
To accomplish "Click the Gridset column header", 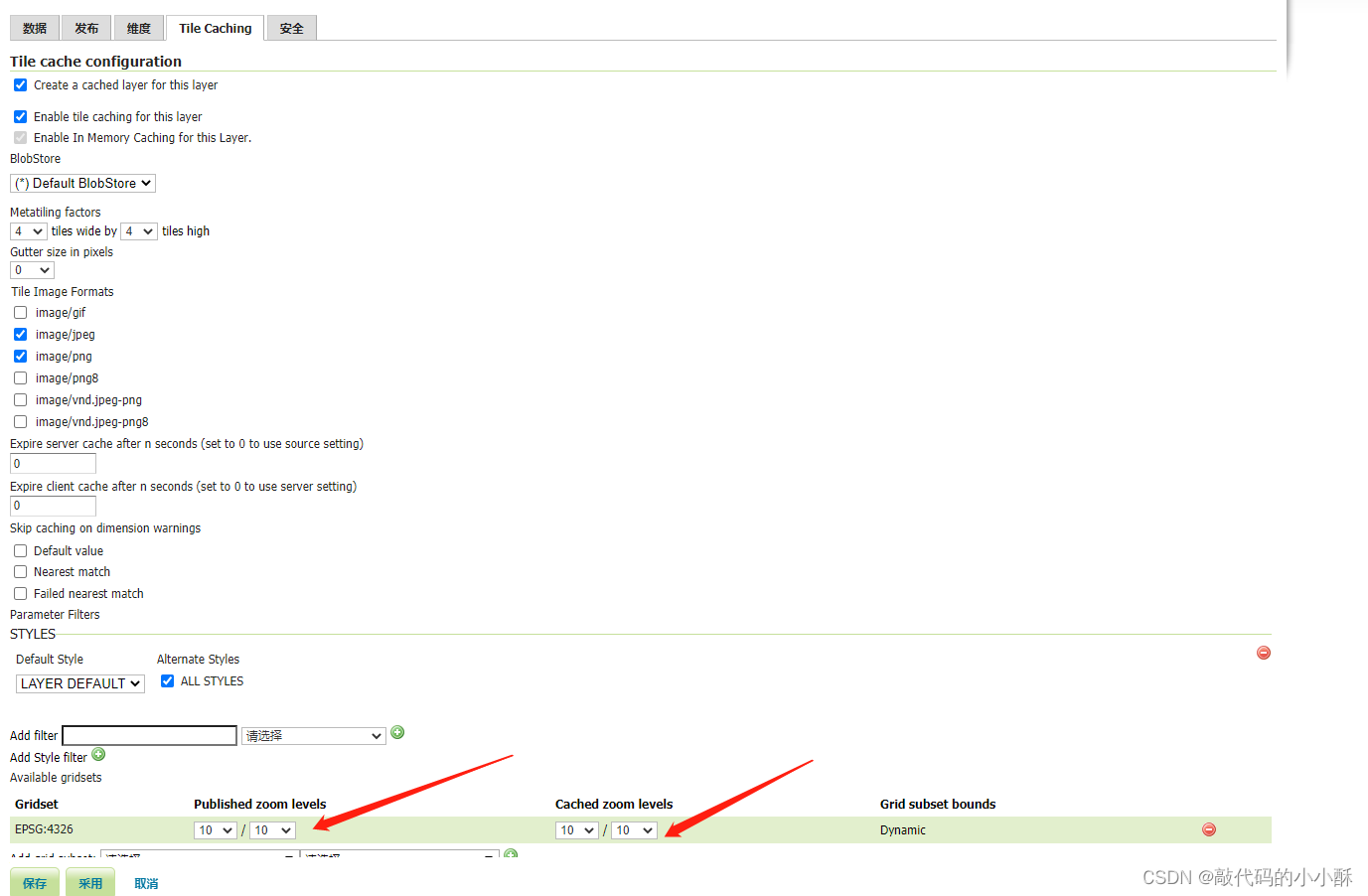I will 37,805.
